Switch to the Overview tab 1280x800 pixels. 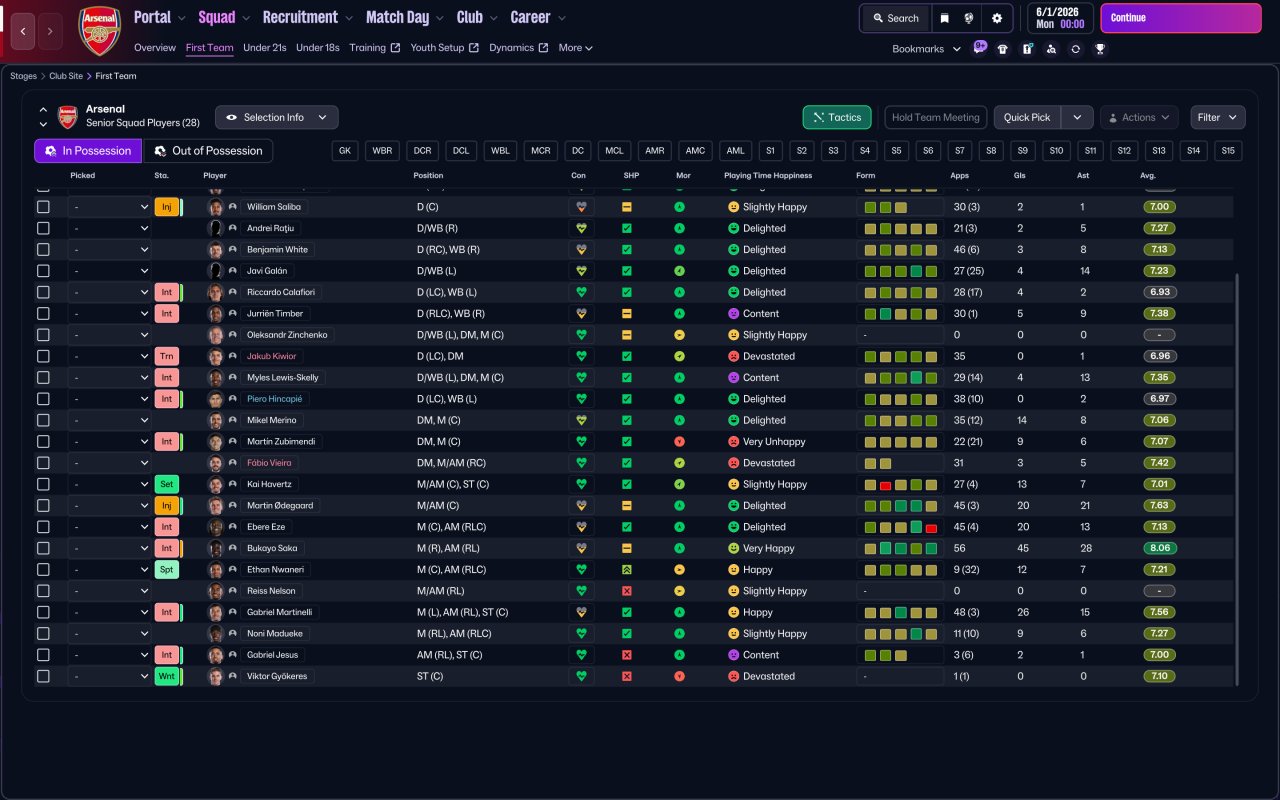tap(155, 48)
